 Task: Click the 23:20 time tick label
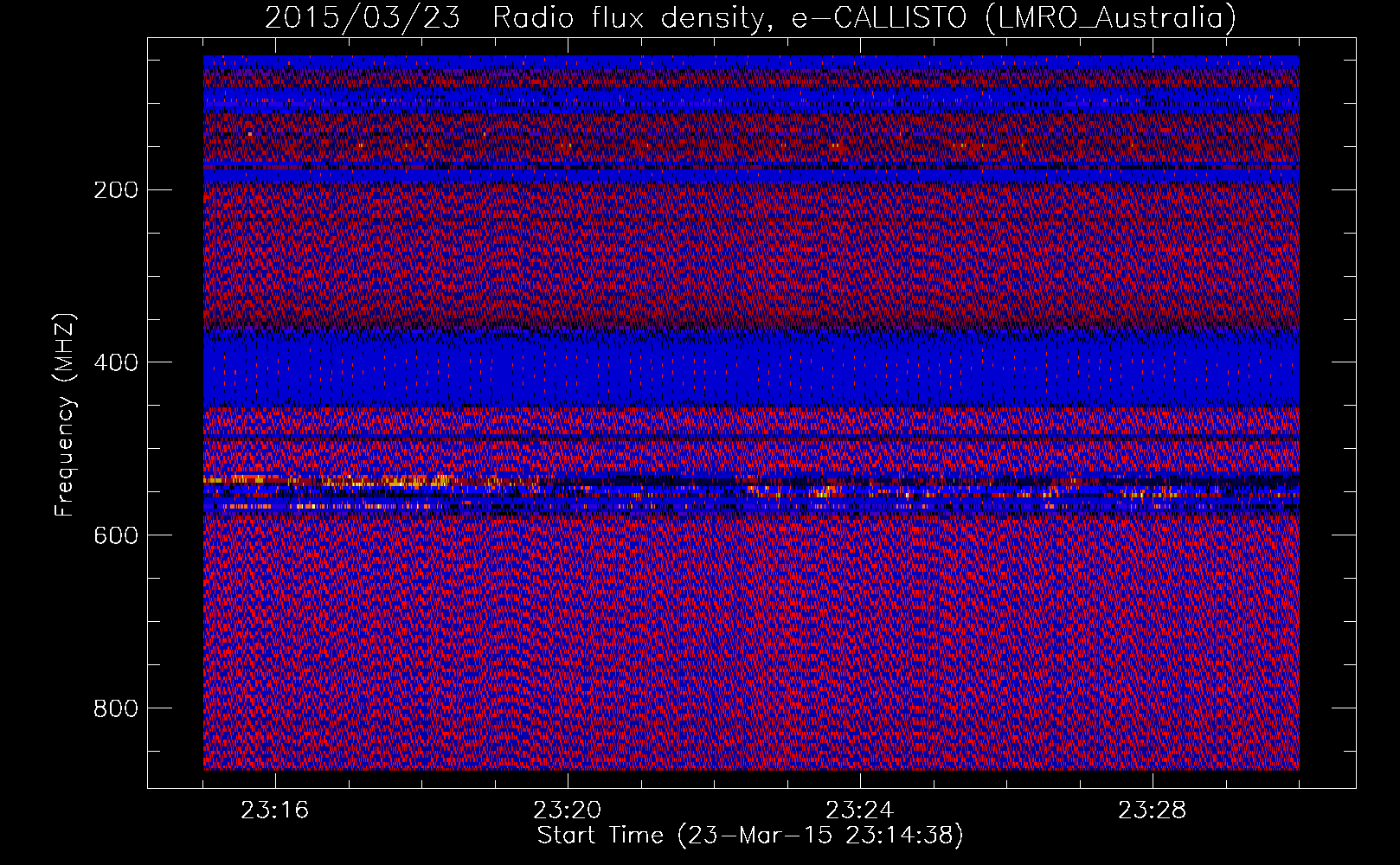568,811
